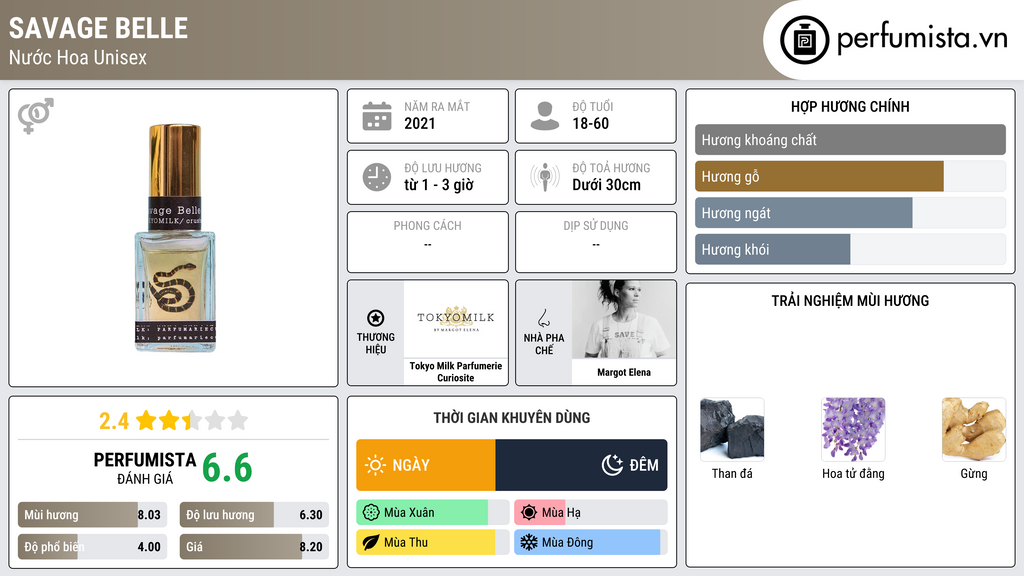
Task: Click the sillage icon beside Độ toả hương
Action: coord(545,177)
